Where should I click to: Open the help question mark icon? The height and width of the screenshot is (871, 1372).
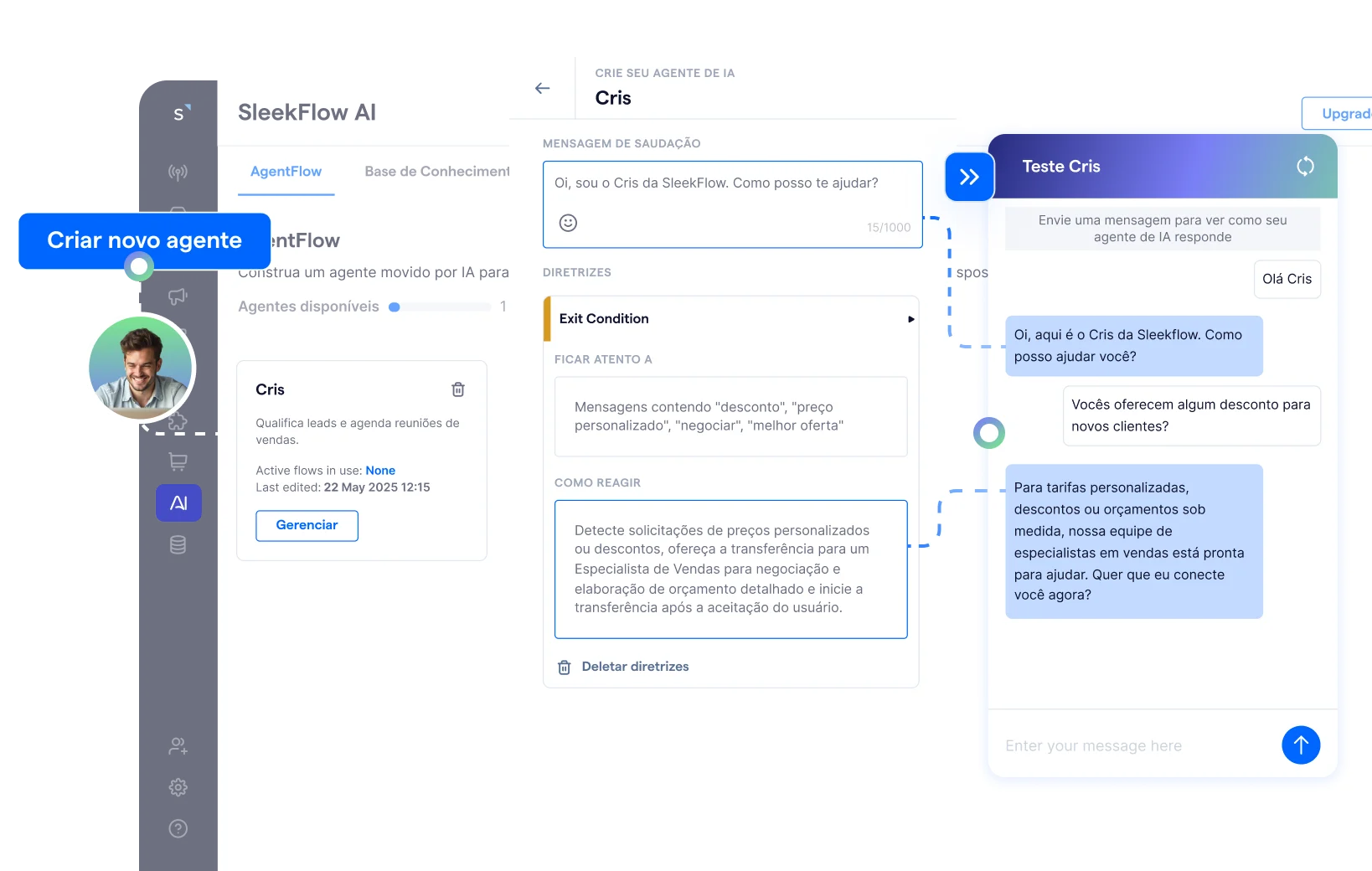point(178,828)
